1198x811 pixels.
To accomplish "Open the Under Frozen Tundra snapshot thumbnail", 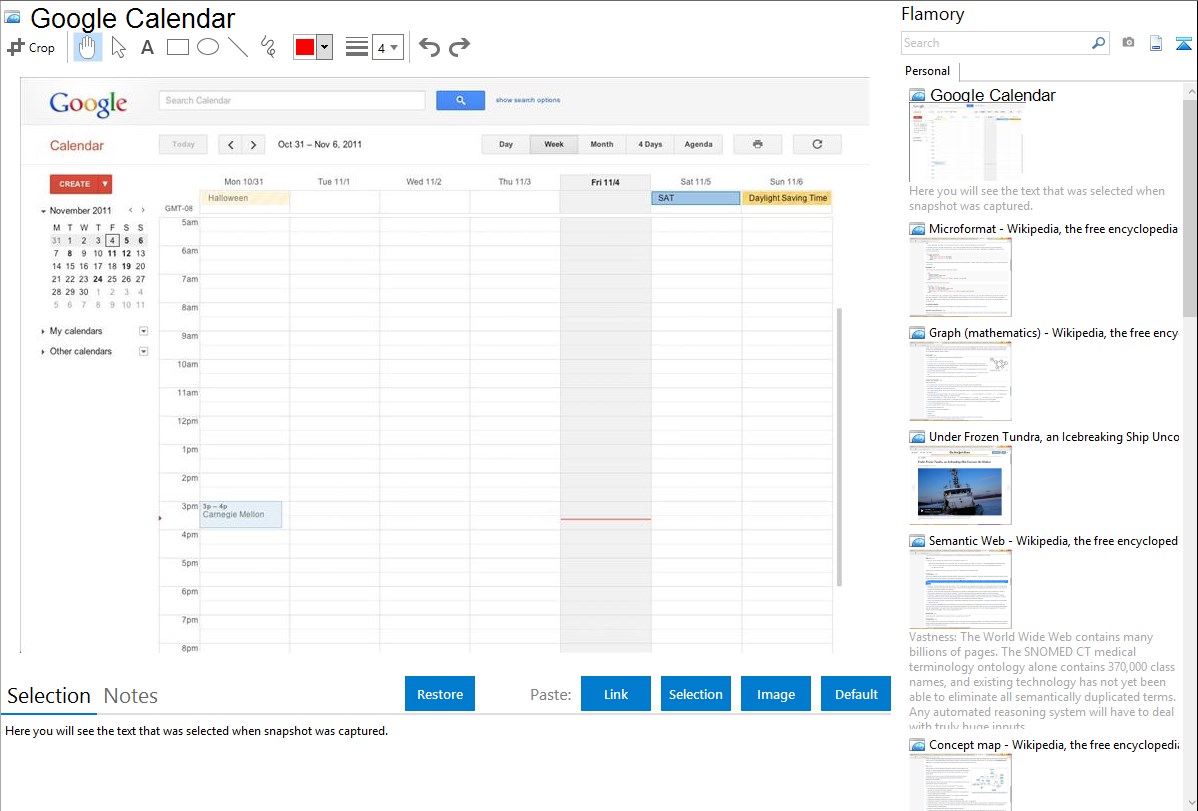I will [960, 485].
